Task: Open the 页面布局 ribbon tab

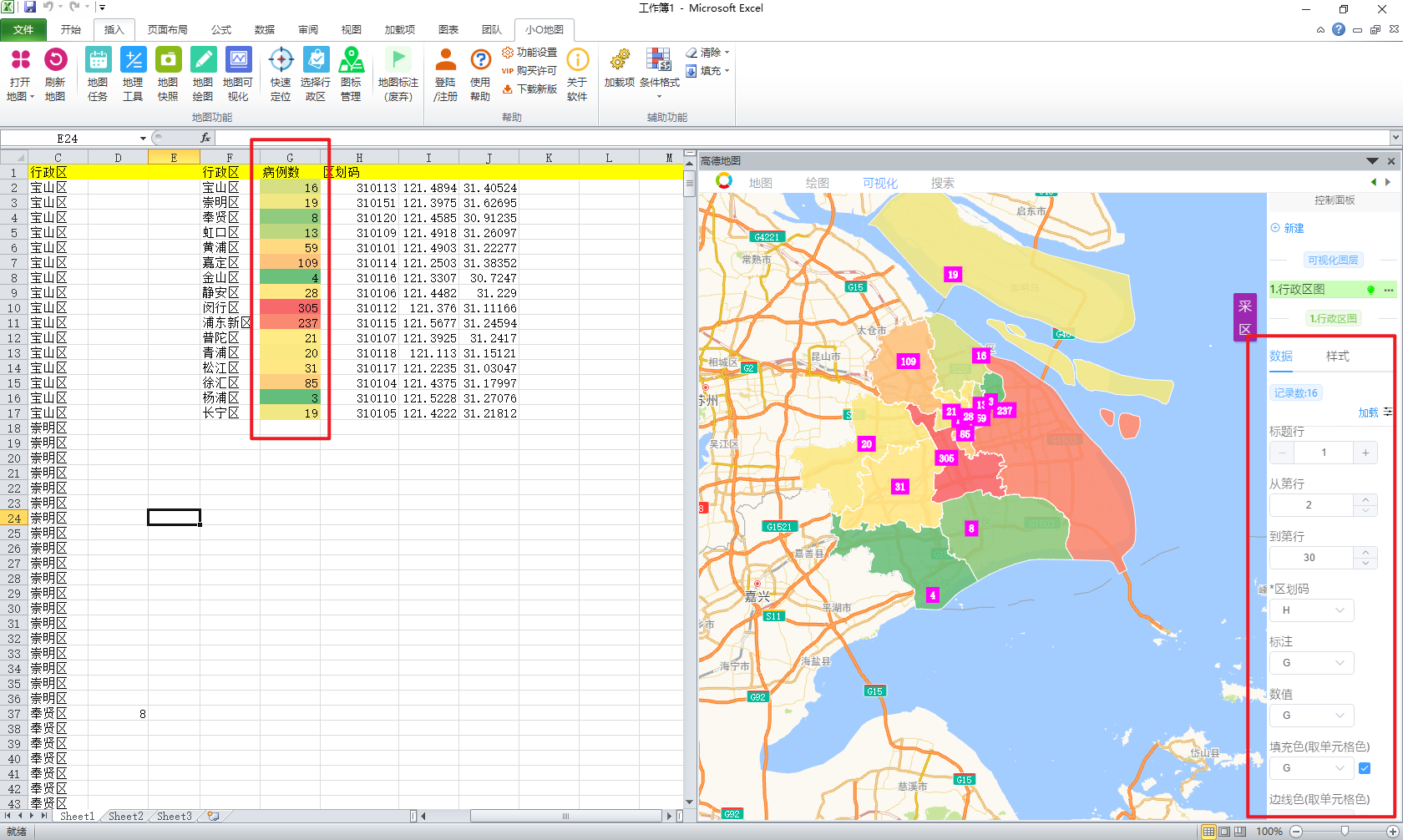Action: pyautogui.click(x=167, y=29)
